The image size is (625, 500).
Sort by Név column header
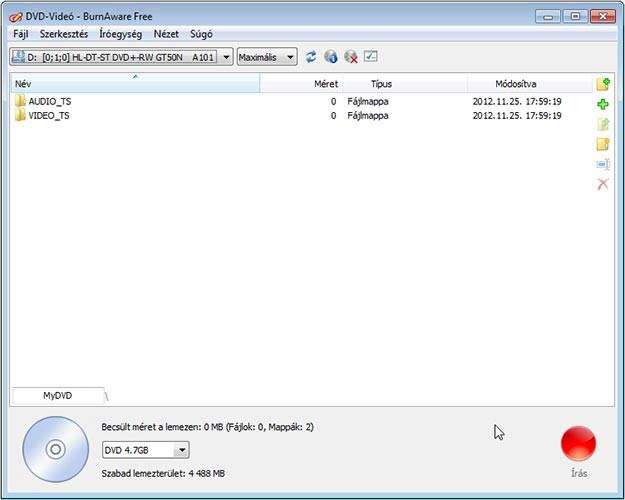(135, 83)
